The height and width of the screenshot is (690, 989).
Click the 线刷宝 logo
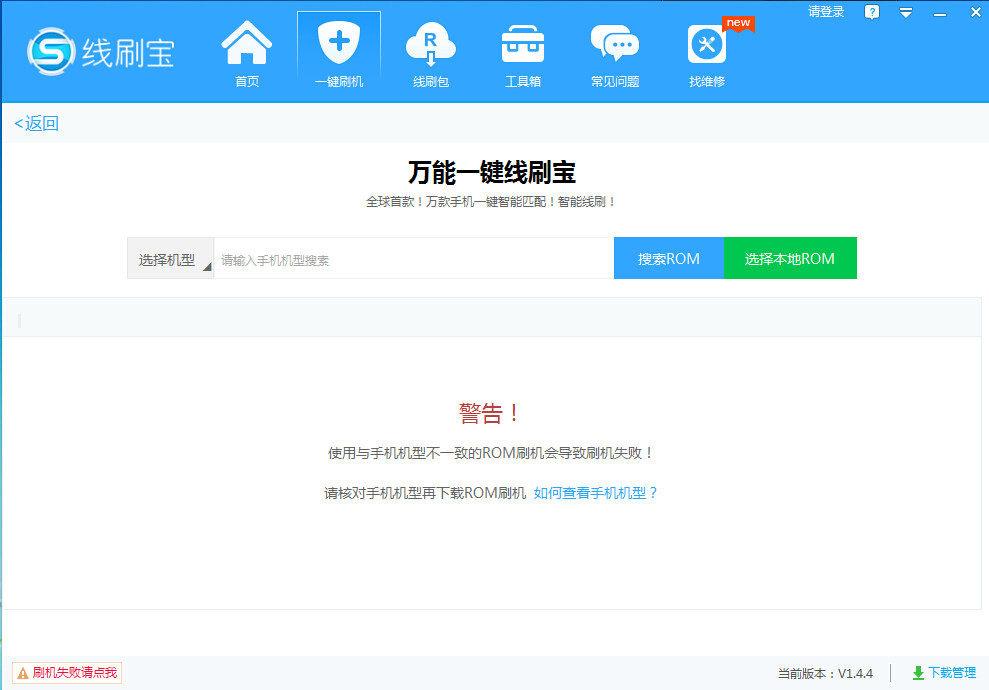pos(101,52)
